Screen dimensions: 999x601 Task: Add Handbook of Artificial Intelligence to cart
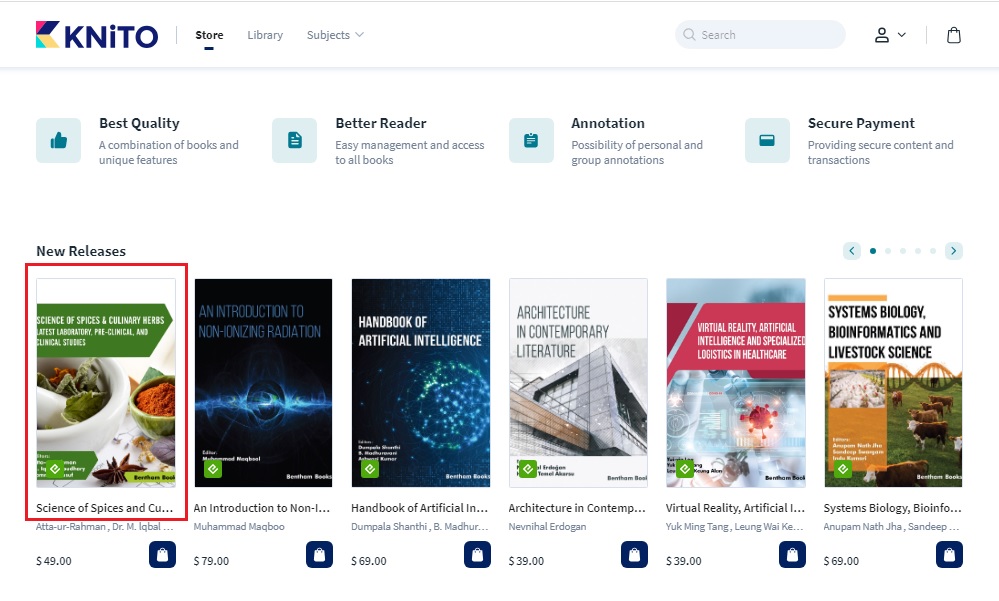[x=477, y=554]
